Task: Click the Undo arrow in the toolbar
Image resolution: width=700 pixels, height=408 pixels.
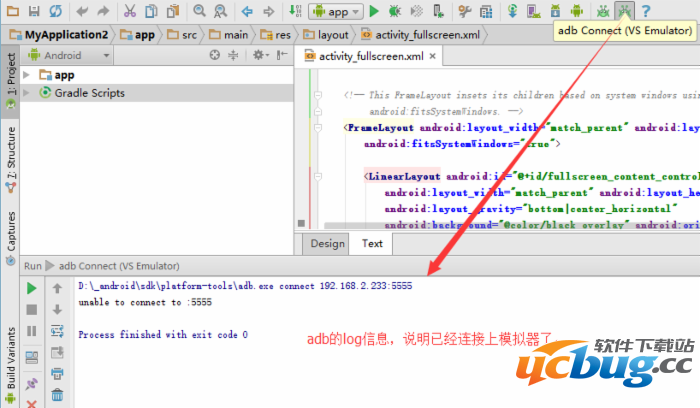Action: [x=81, y=11]
